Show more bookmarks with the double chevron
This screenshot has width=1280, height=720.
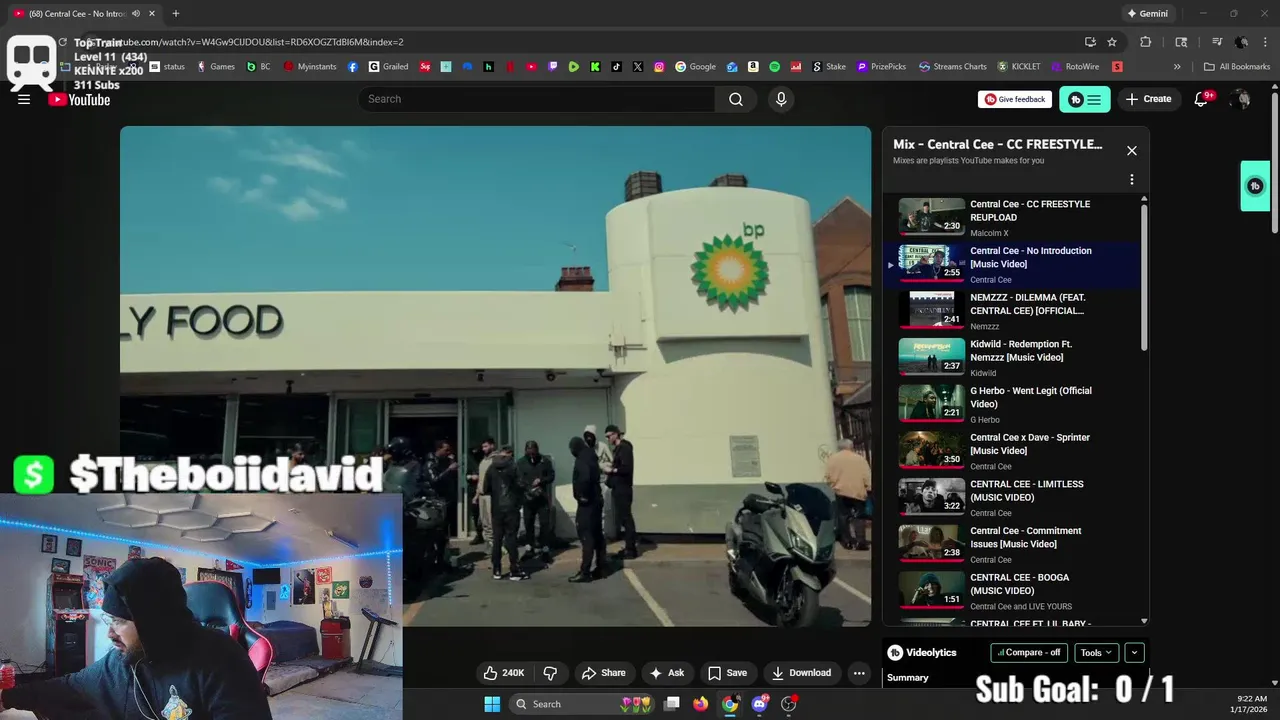click(1177, 67)
